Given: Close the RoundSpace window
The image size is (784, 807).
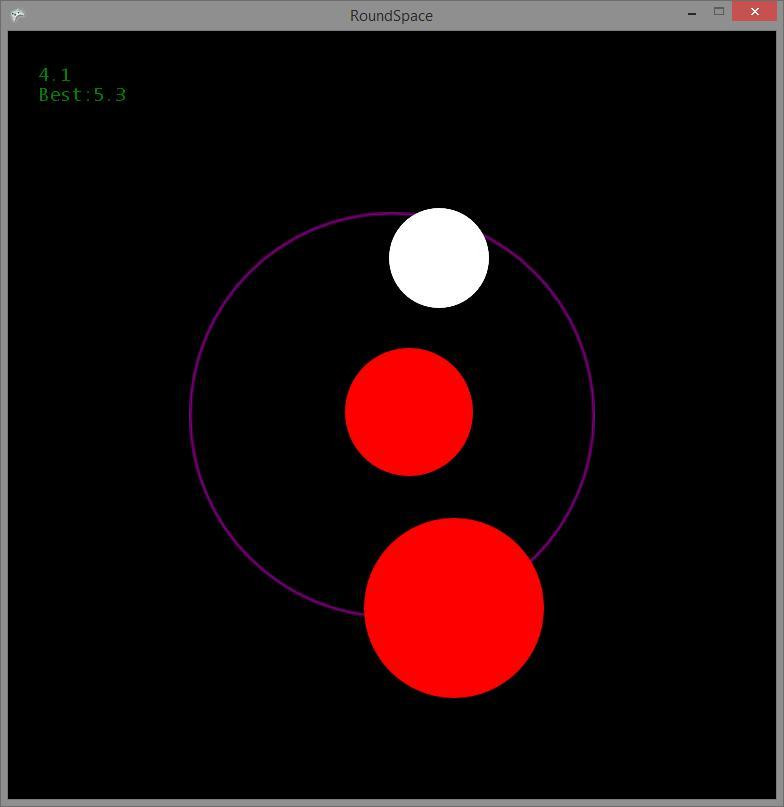Looking at the screenshot, I should (x=754, y=11).
